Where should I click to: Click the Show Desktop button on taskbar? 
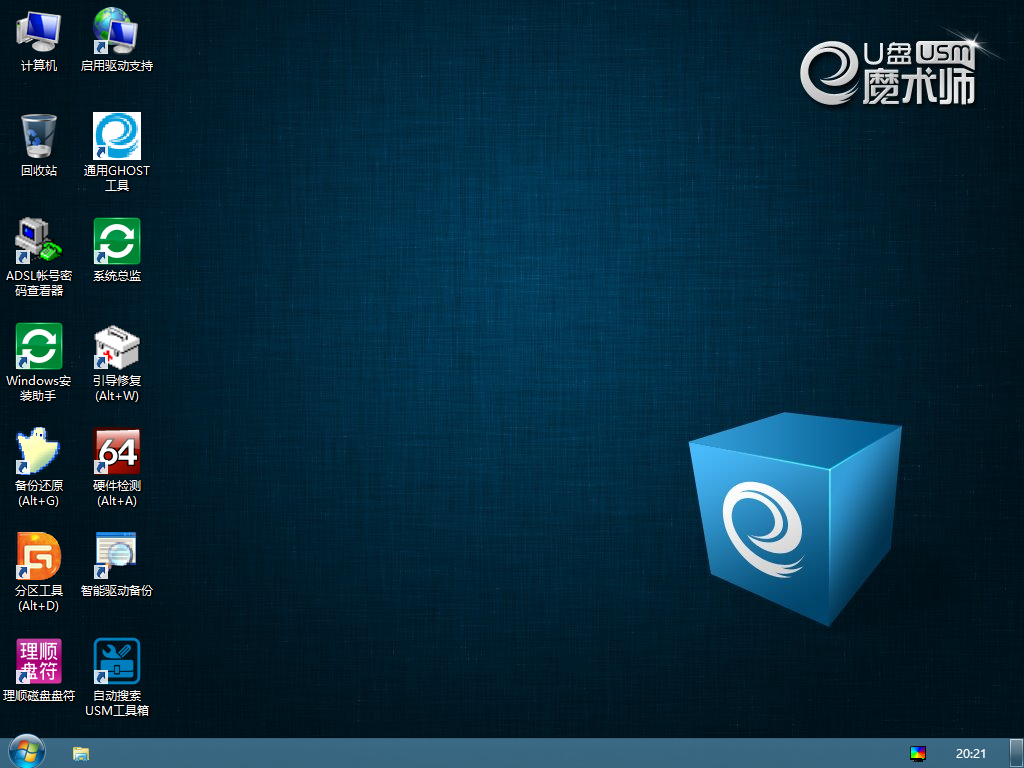click(x=1016, y=754)
